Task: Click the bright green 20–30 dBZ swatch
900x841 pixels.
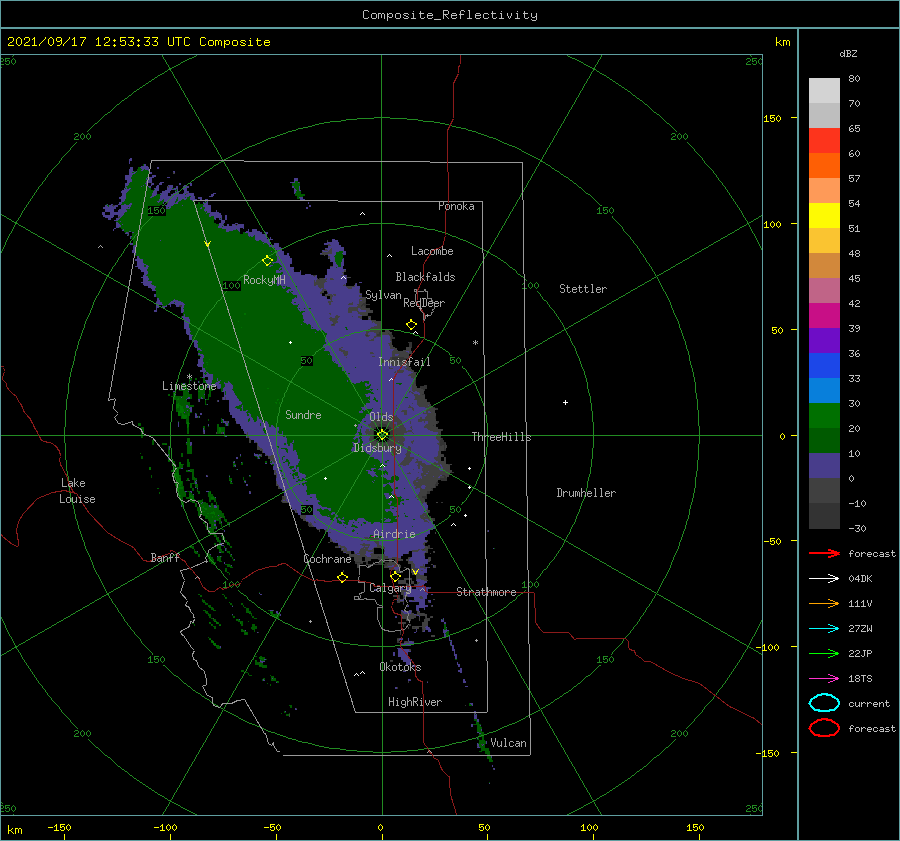Action: 824,416
